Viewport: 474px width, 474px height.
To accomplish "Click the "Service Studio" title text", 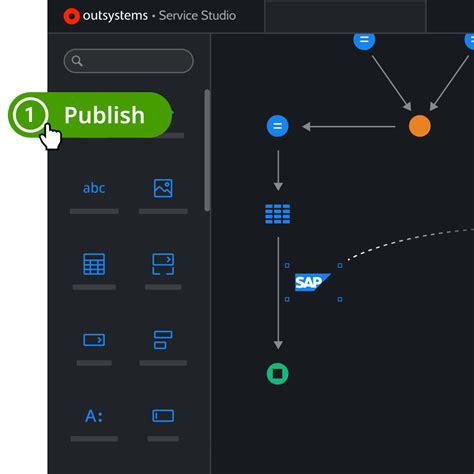I will click(x=197, y=15).
